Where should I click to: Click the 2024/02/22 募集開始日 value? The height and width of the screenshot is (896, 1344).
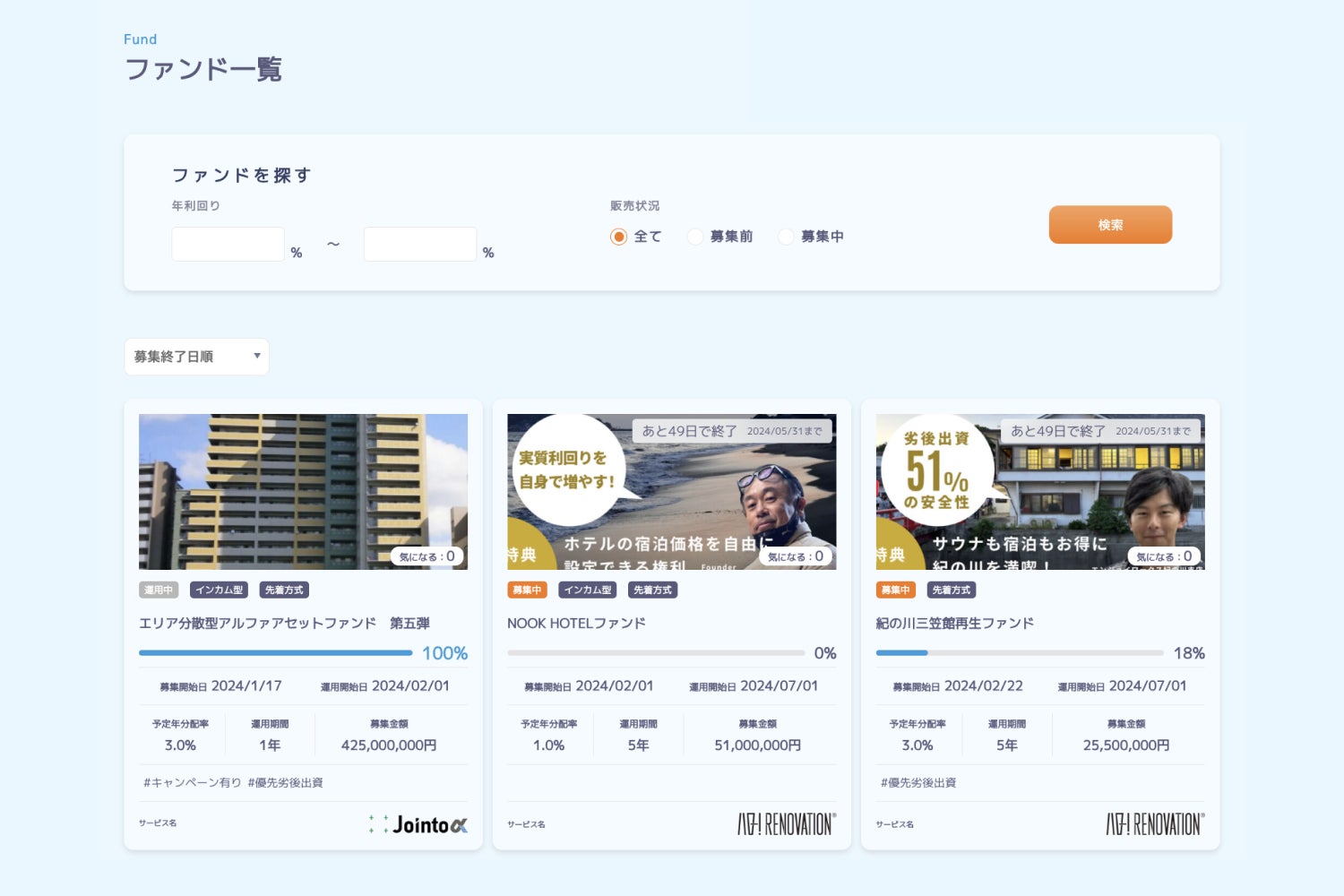(x=984, y=685)
